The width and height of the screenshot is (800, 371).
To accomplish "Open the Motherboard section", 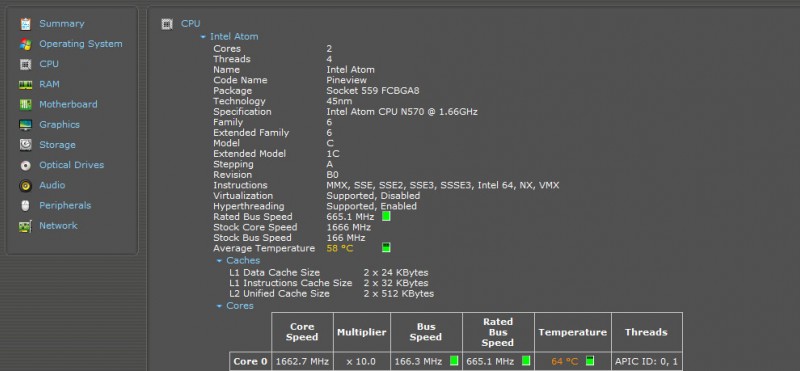I will 68,104.
